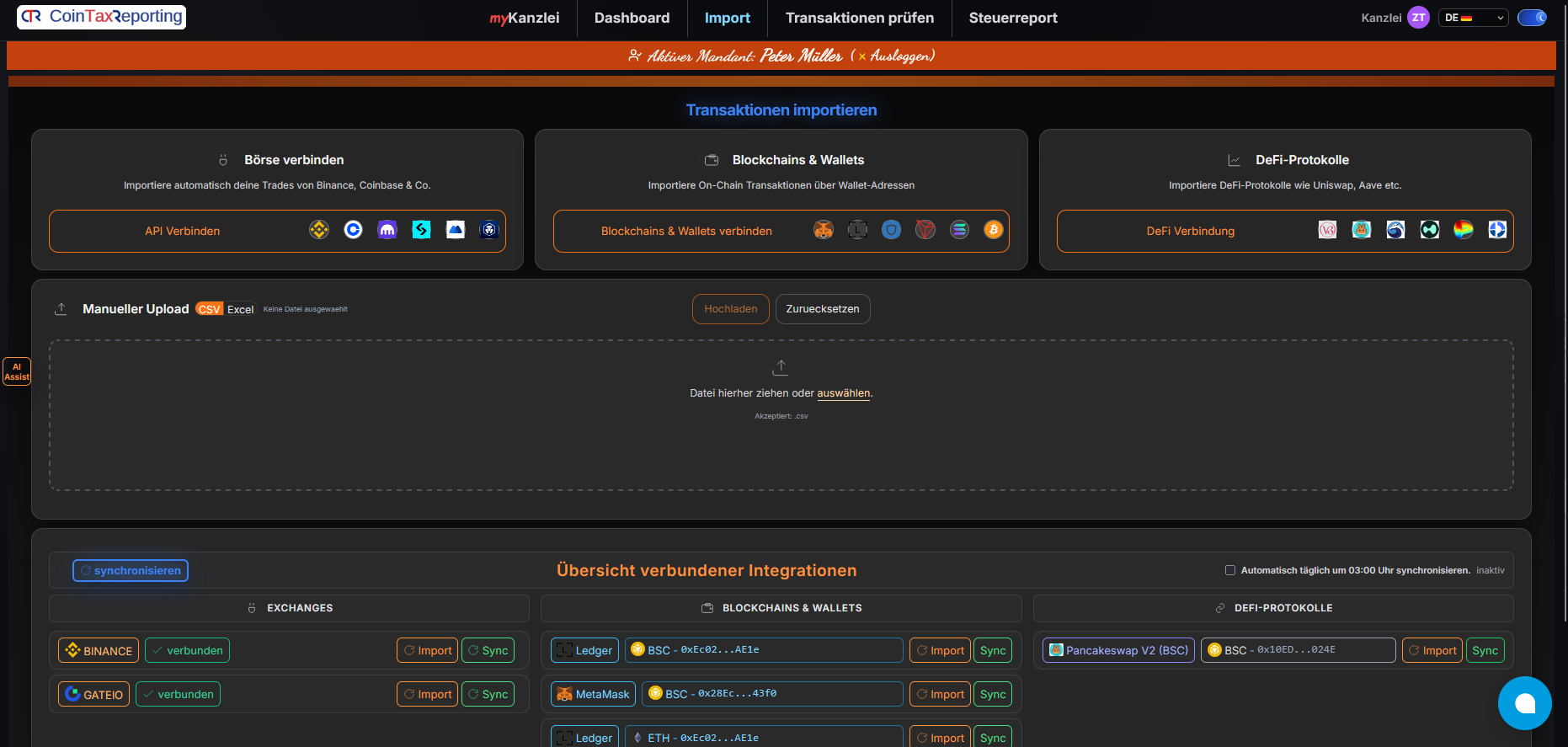Click the MetaMask wallet badge in list
The image size is (1568, 747).
pyautogui.click(x=593, y=694)
